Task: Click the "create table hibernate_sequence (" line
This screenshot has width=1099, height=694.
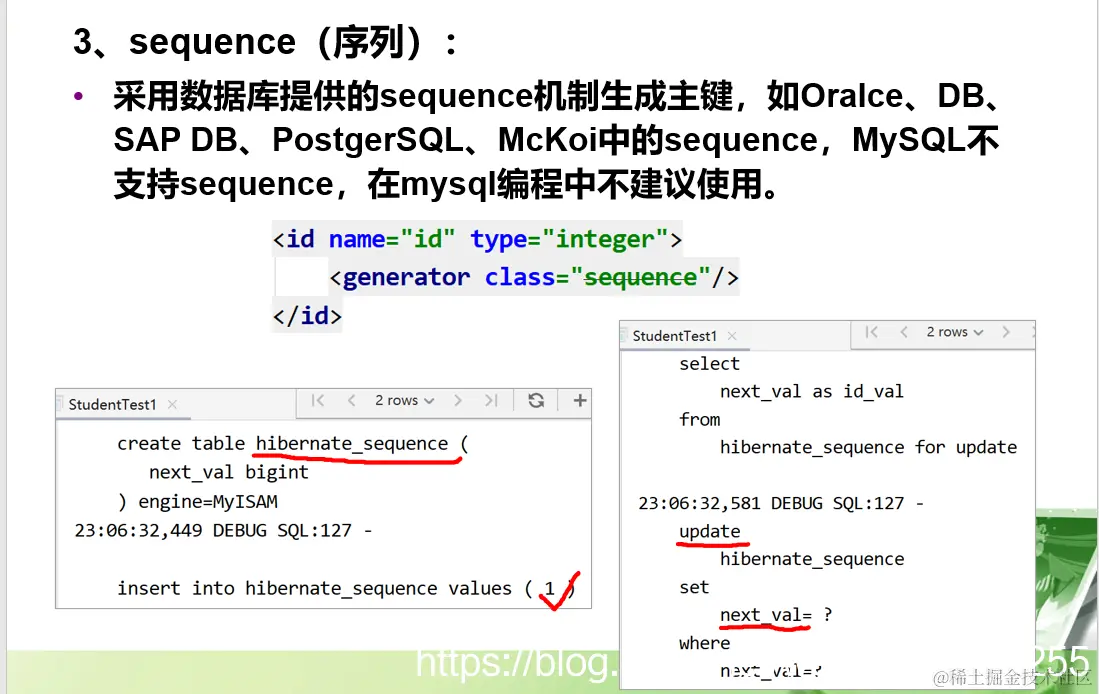Action: tap(292, 444)
